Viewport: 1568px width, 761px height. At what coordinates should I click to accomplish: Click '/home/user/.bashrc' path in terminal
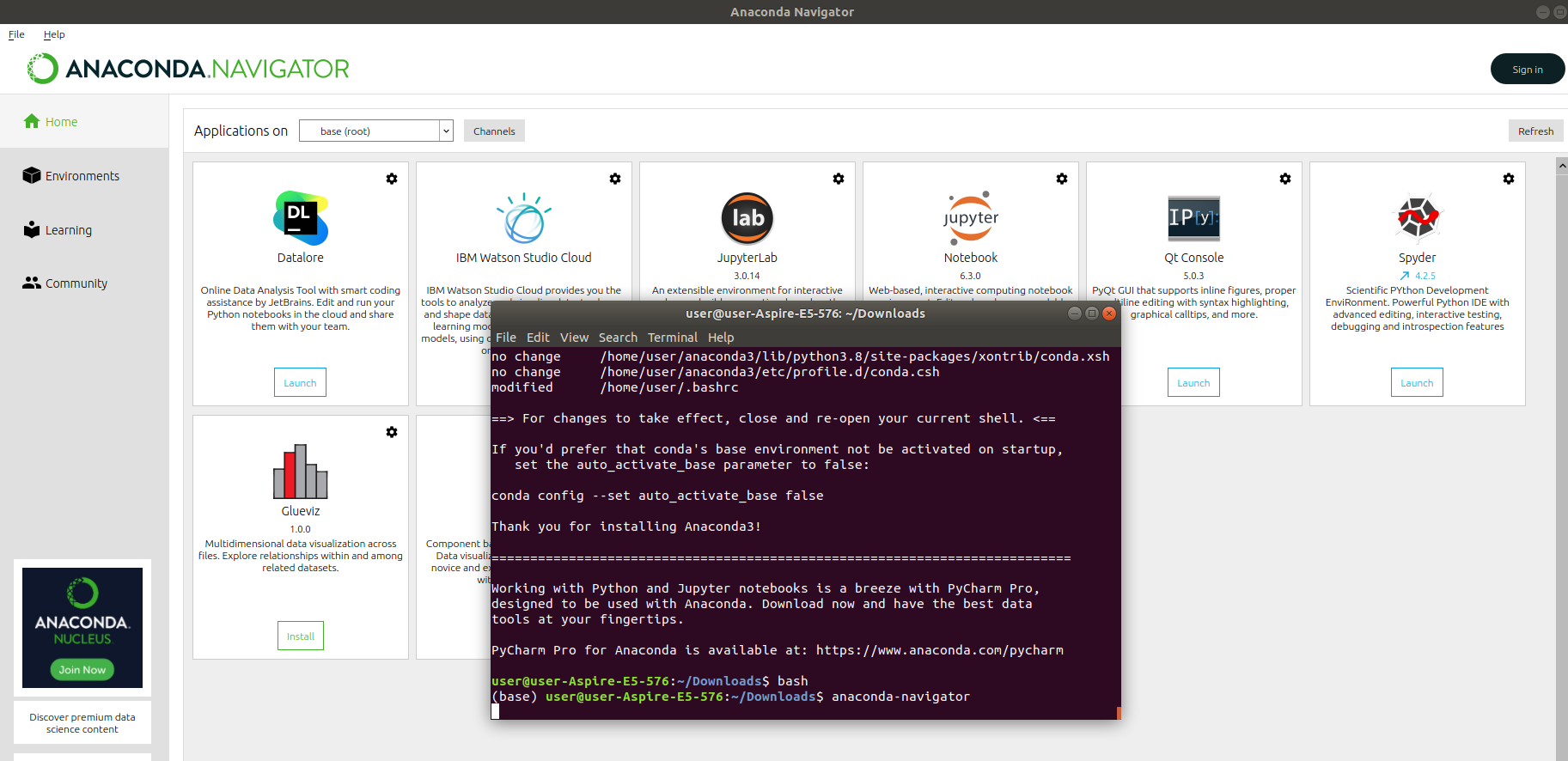pos(669,387)
